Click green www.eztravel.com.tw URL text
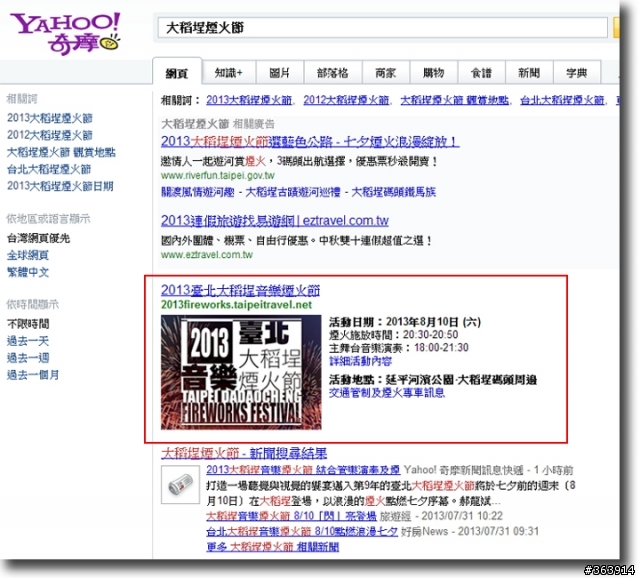640x578 pixels. [207, 255]
